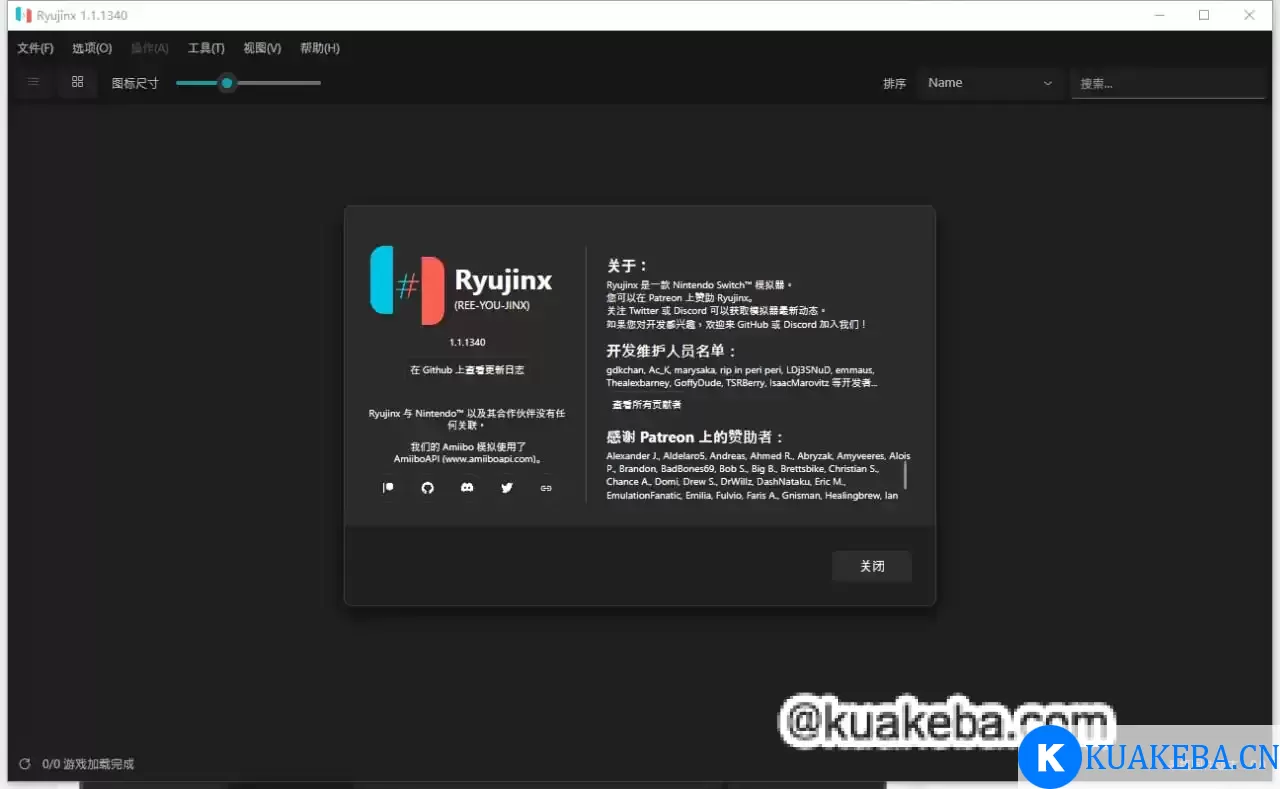Open the 视图(V) menu
The image size is (1280, 789).
tap(262, 48)
